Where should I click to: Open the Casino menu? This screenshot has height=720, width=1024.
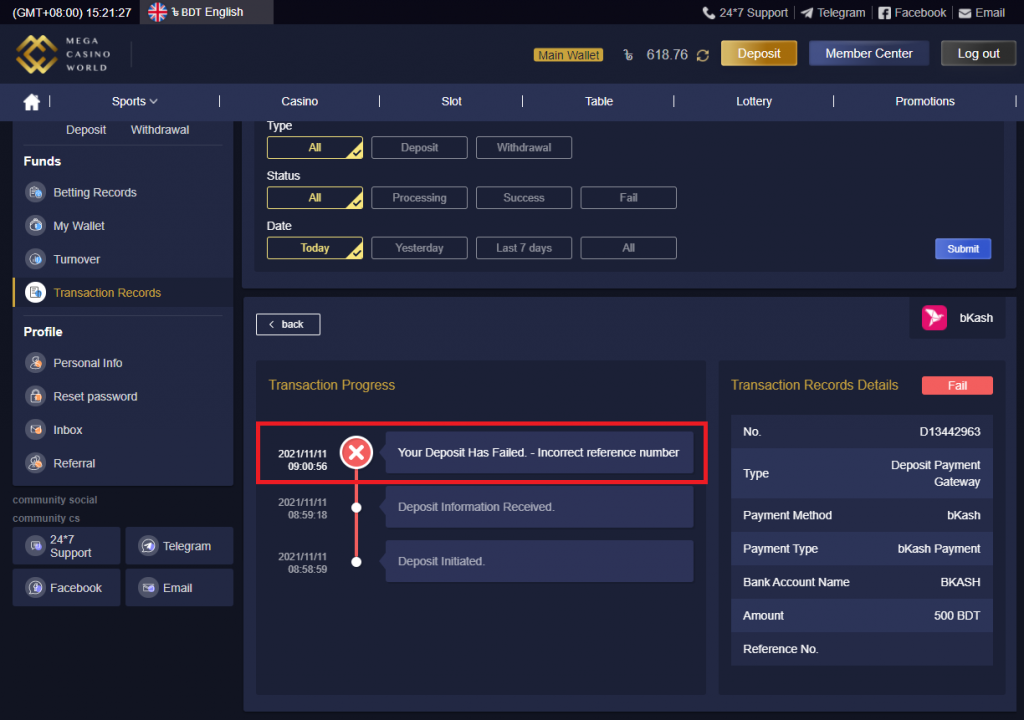click(x=300, y=101)
